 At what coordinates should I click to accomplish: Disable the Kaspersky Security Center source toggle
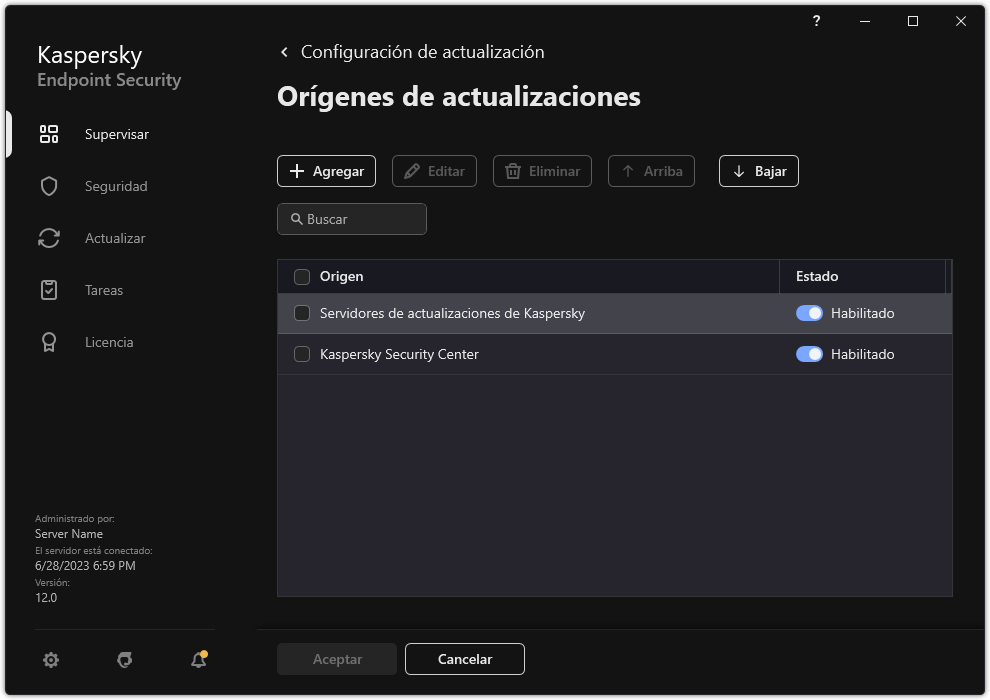(808, 354)
